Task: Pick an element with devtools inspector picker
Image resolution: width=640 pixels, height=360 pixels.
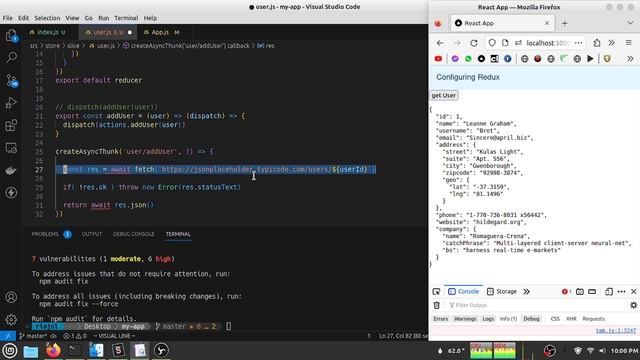Action: (x=436, y=291)
